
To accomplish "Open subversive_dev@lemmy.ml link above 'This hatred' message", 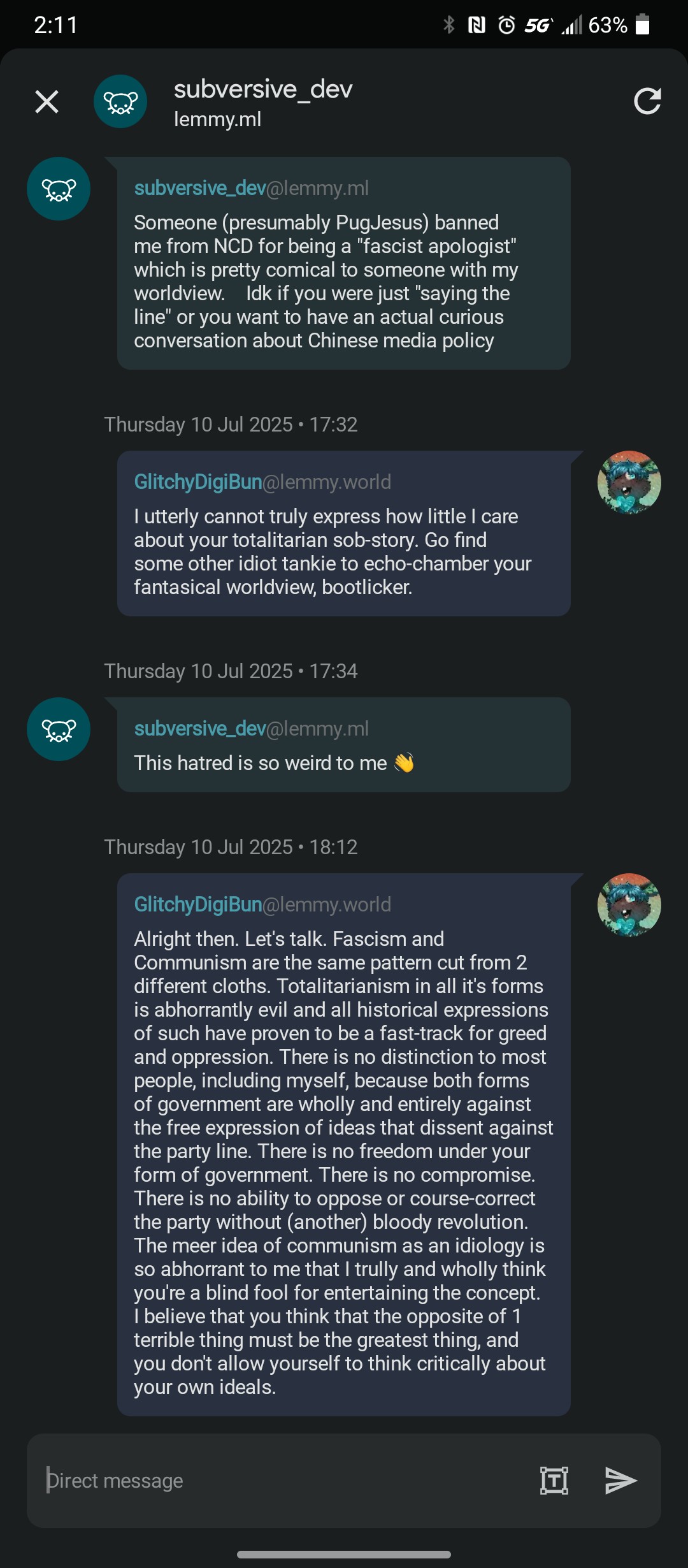I will coord(251,729).
